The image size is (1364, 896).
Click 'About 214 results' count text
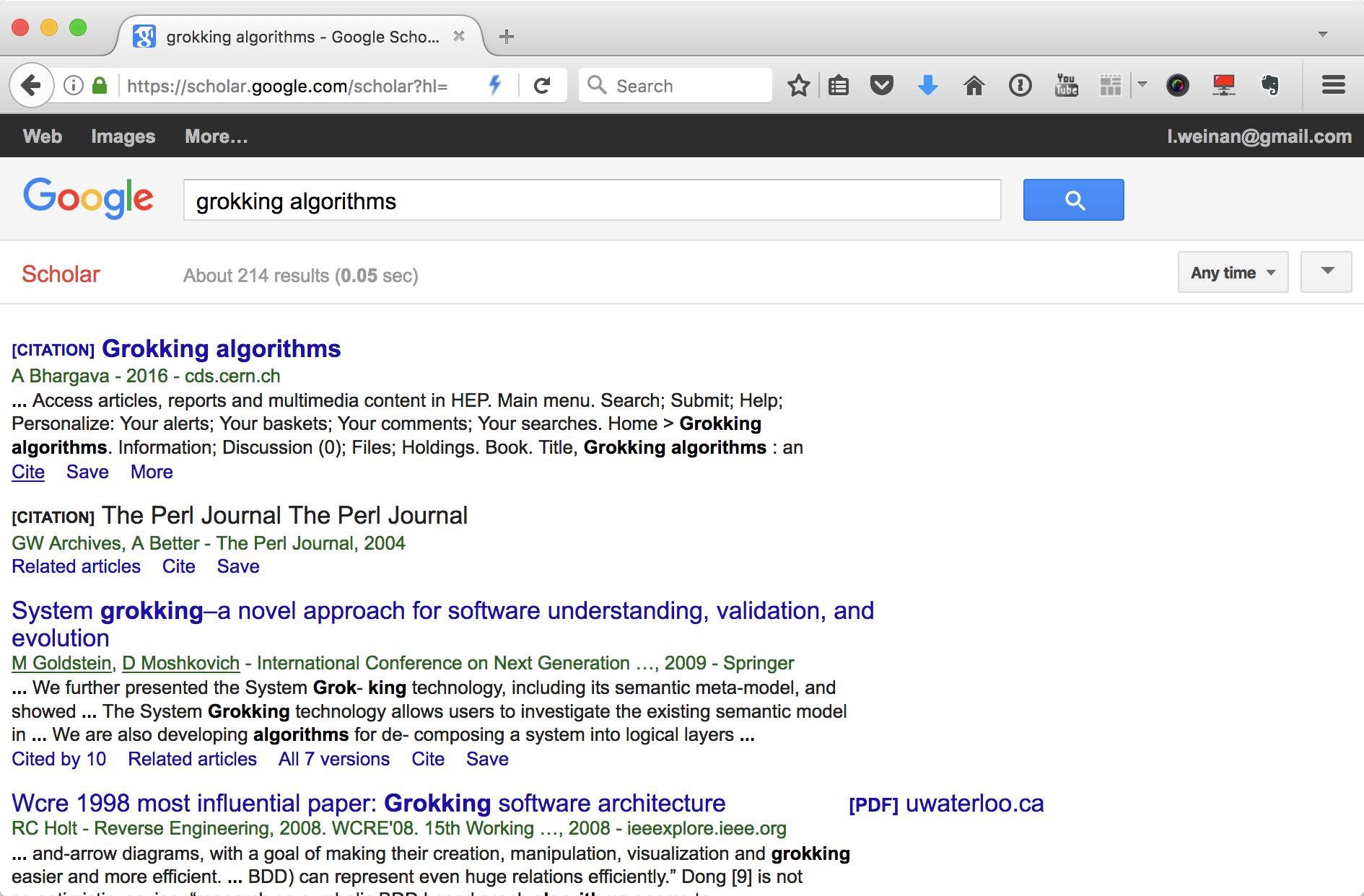[x=256, y=276]
